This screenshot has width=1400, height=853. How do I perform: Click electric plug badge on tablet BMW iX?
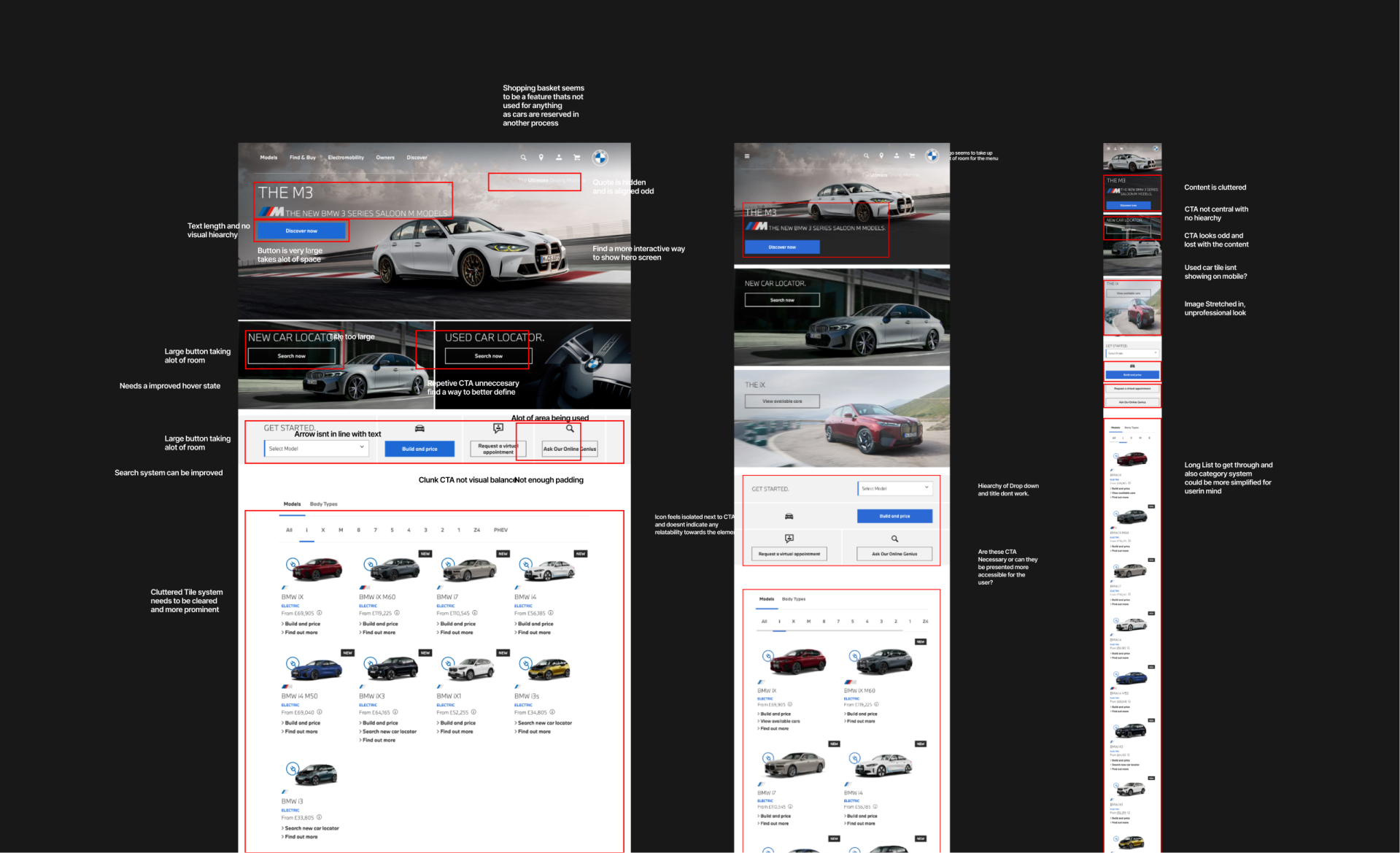tap(768, 656)
